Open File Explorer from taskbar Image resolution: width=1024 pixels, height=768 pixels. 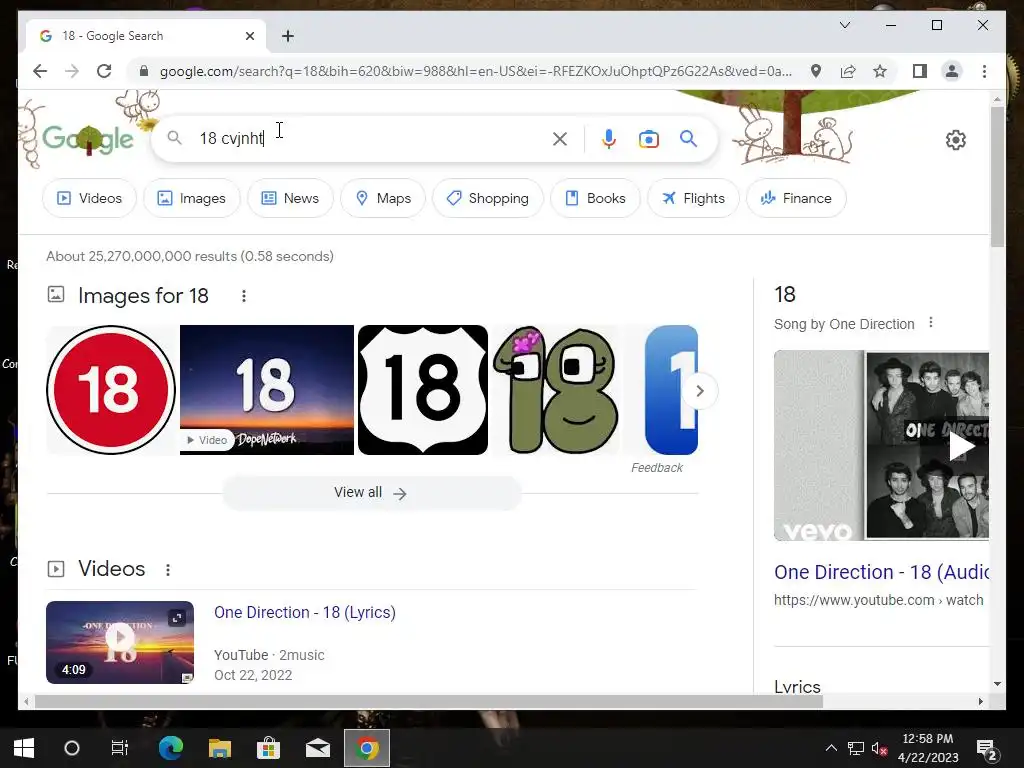pos(220,748)
